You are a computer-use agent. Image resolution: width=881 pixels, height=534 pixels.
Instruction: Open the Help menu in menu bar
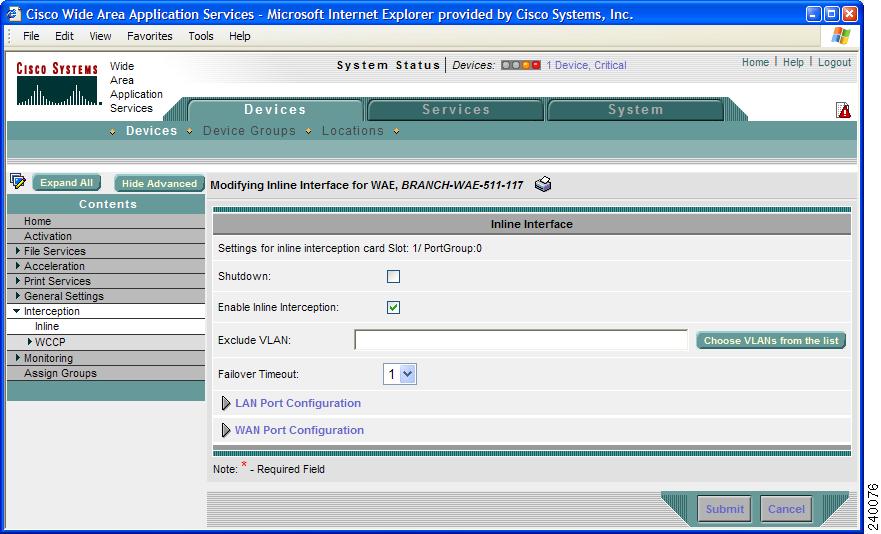239,36
